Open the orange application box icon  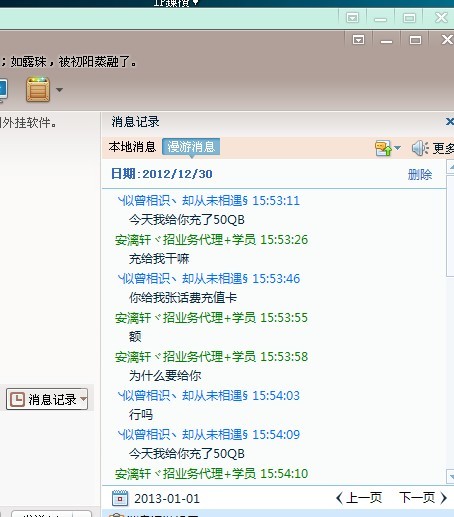[x=38, y=89]
